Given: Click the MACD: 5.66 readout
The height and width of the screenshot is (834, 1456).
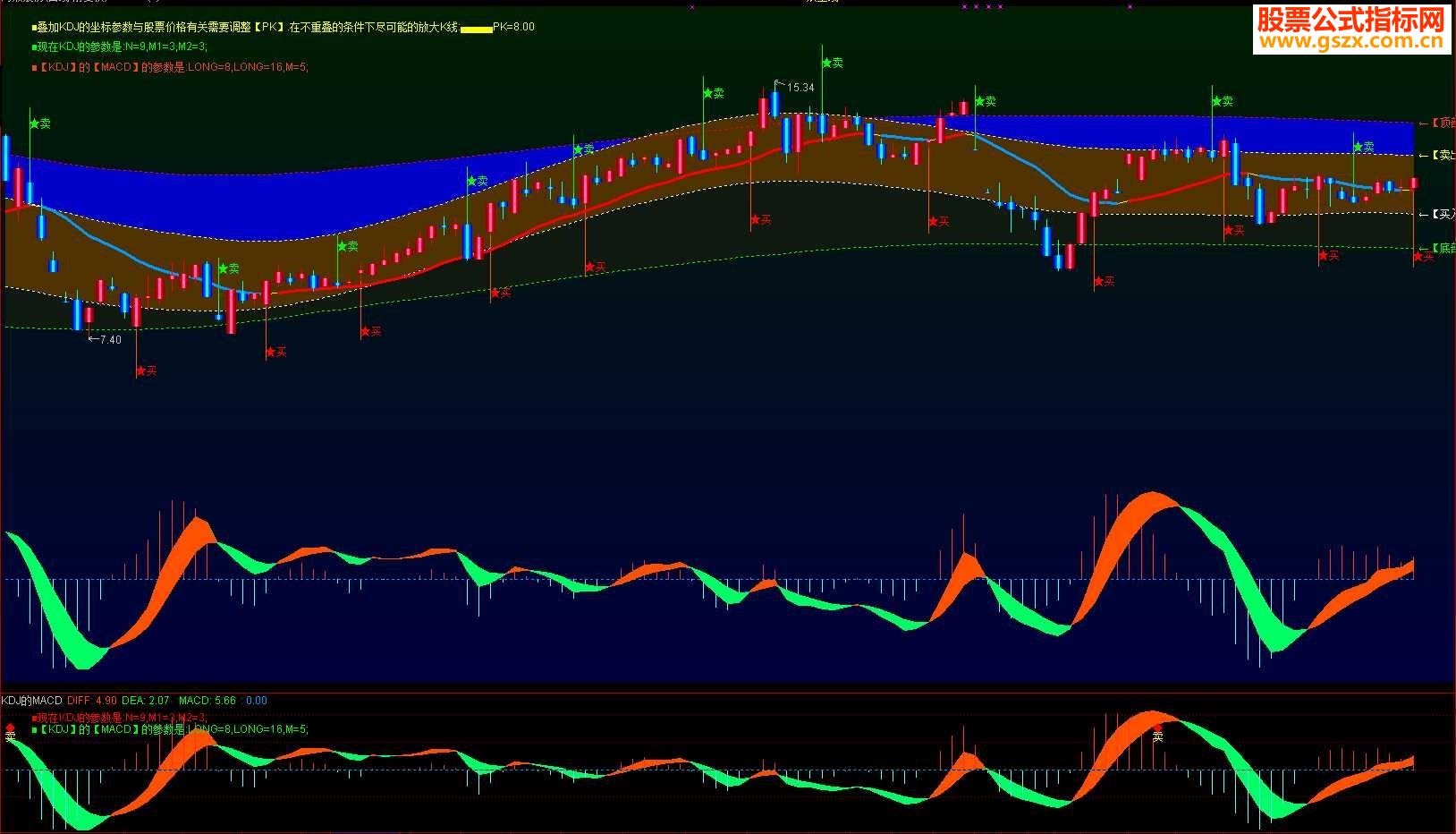Looking at the screenshot, I should click(207, 701).
